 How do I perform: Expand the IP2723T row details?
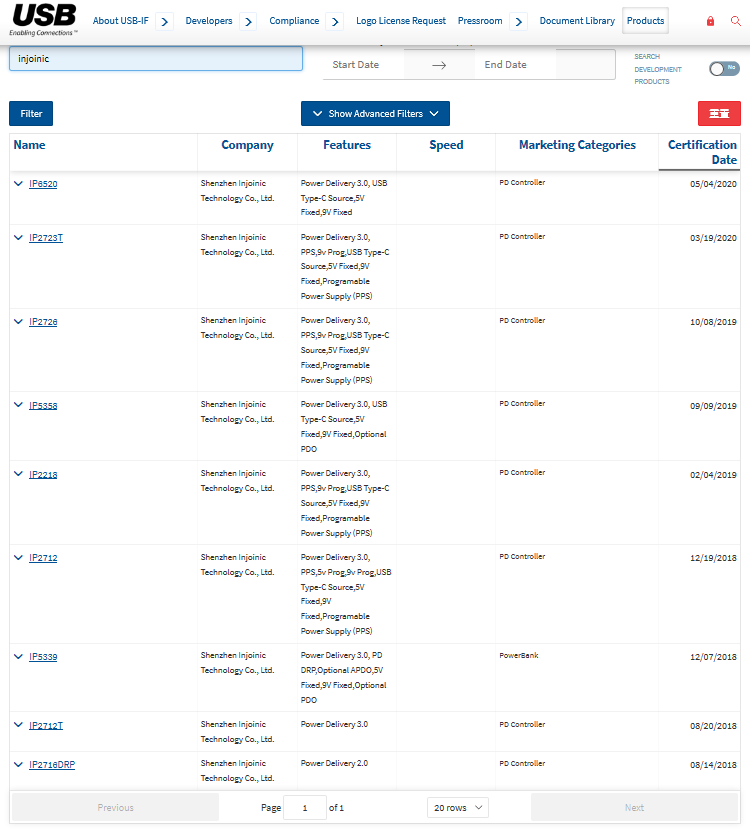18,238
